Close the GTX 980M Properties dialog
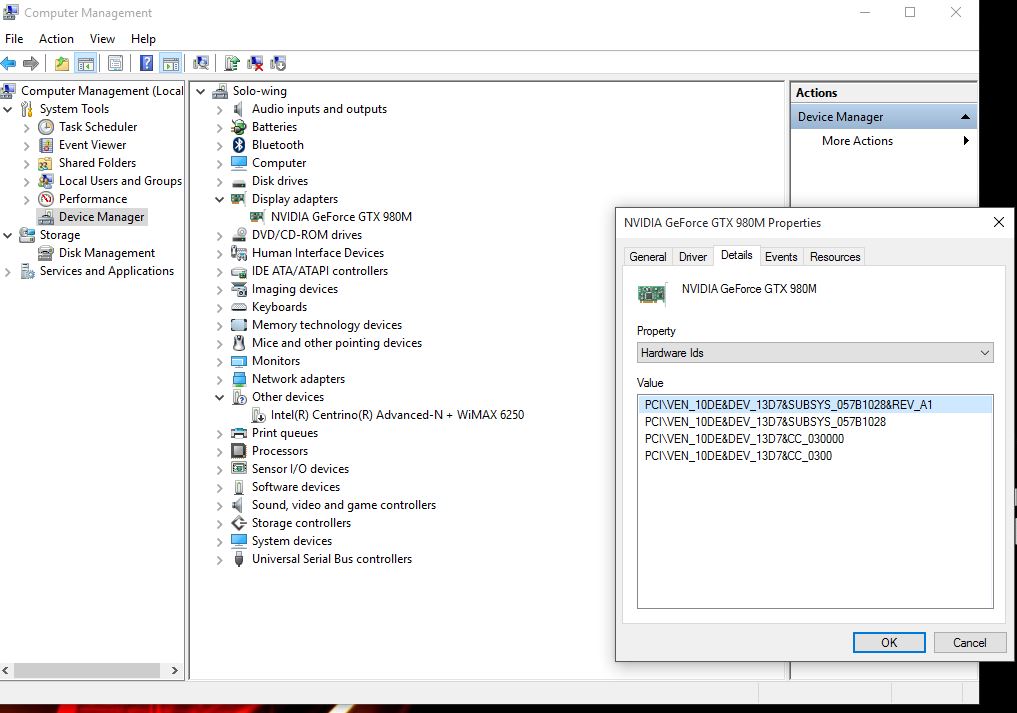 click(999, 223)
